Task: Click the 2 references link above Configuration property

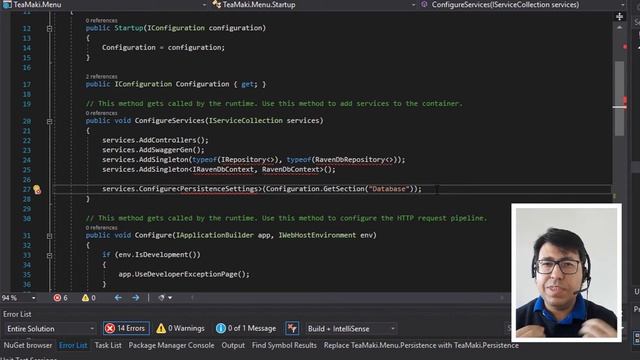Action: click(101, 76)
